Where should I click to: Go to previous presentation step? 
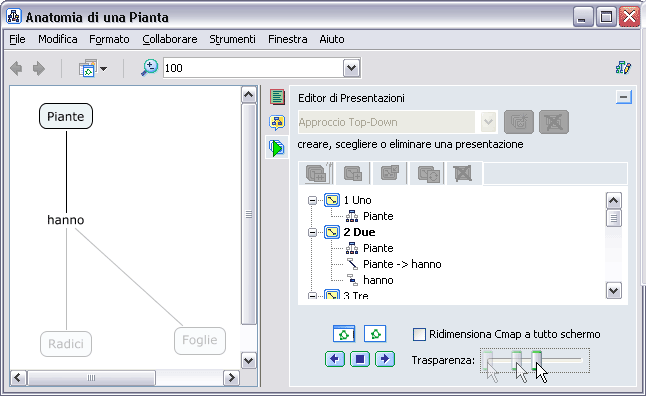(335, 359)
